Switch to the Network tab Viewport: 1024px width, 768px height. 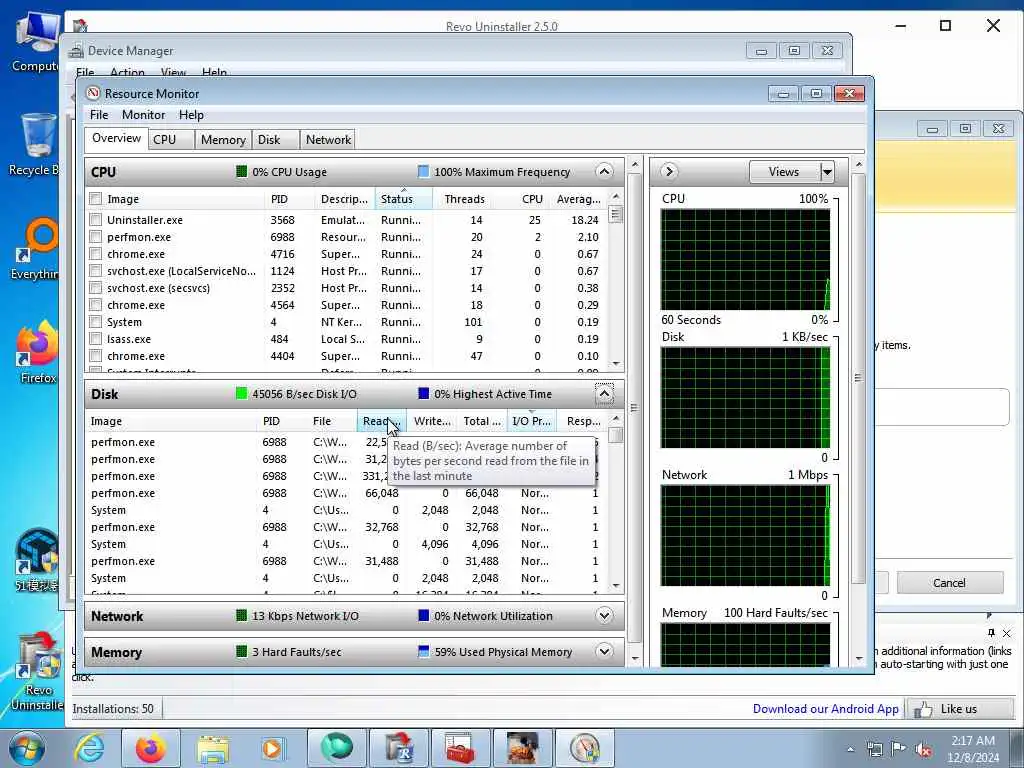pyautogui.click(x=328, y=140)
